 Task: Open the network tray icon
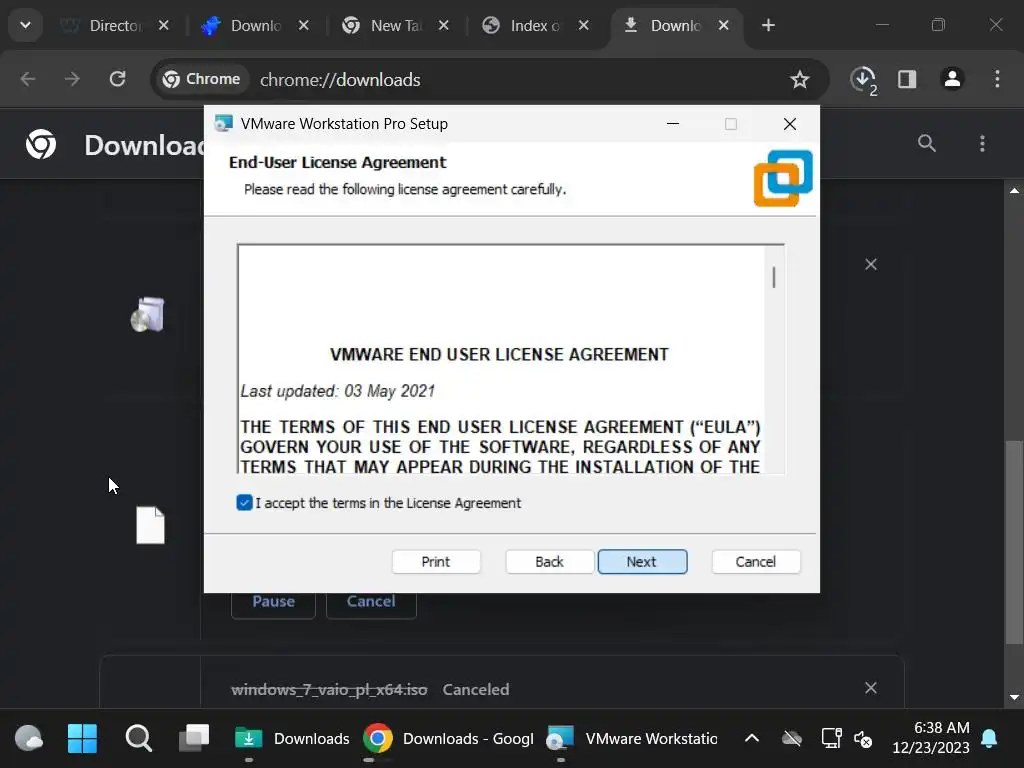(x=831, y=739)
